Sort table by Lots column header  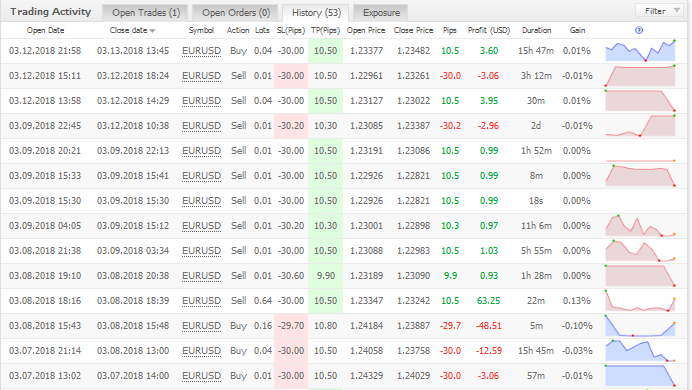[262, 30]
